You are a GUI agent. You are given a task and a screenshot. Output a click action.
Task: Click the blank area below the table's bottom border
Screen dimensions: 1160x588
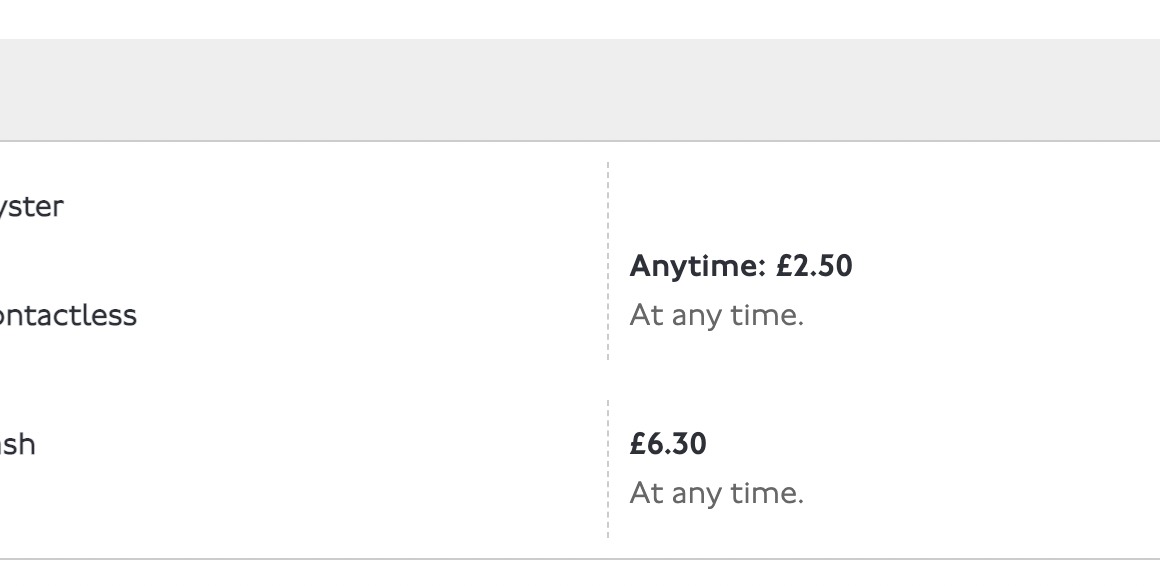point(580,575)
